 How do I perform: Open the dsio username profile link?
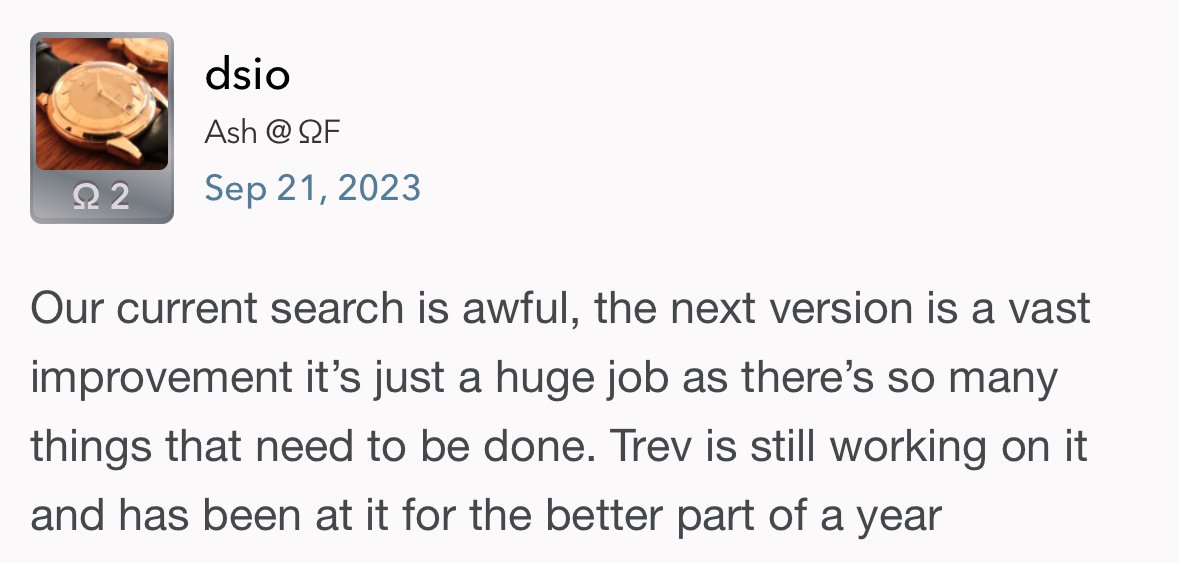click(247, 73)
